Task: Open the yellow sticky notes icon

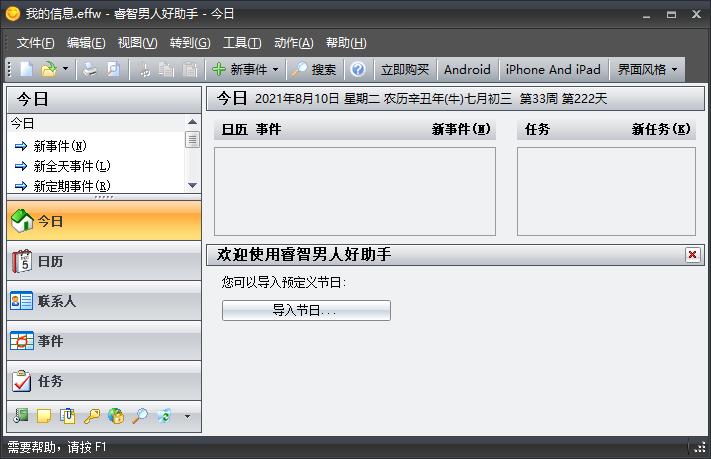Action: click(45, 415)
